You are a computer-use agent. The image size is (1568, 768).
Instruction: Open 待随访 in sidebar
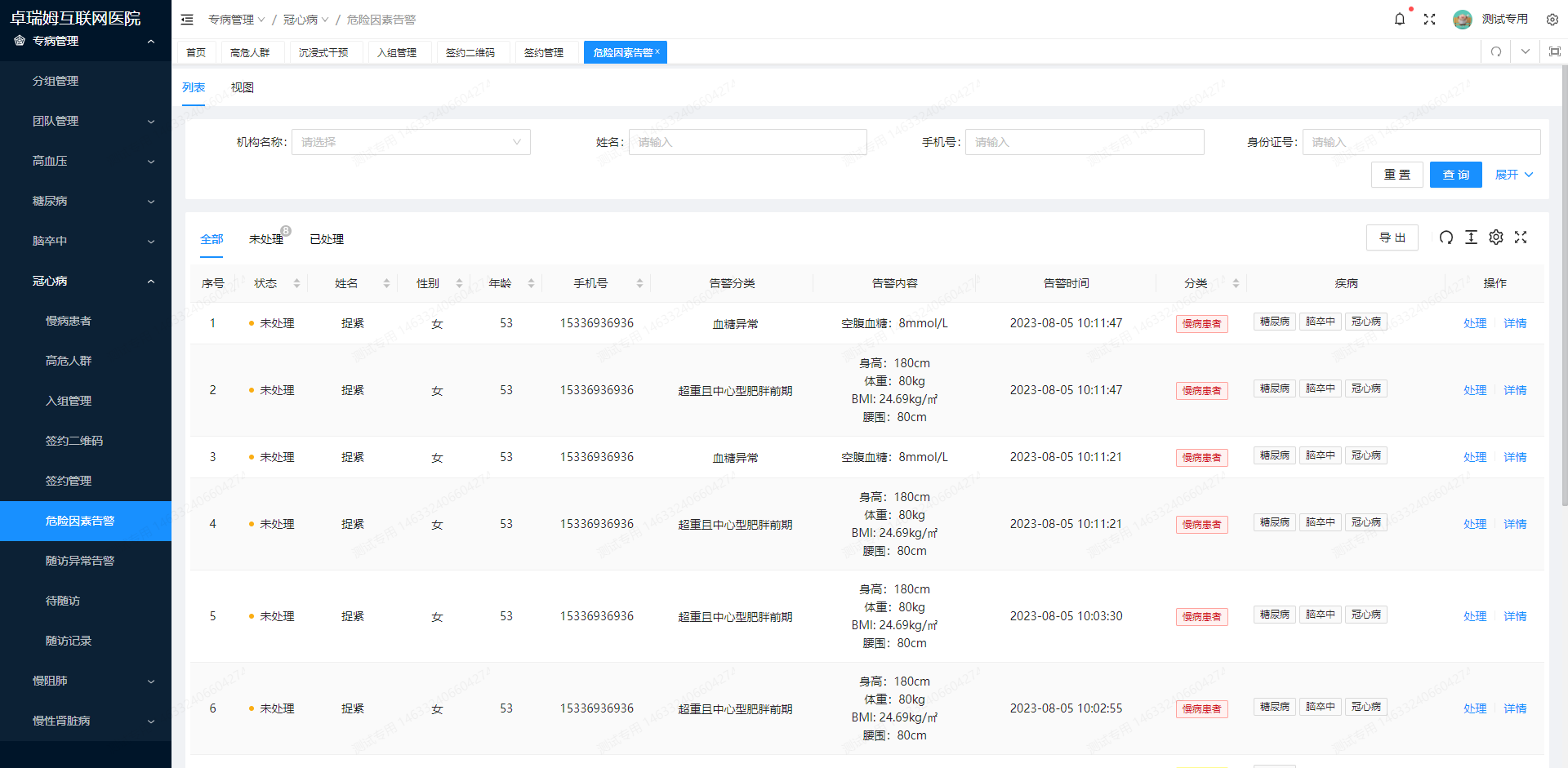[86, 601]
